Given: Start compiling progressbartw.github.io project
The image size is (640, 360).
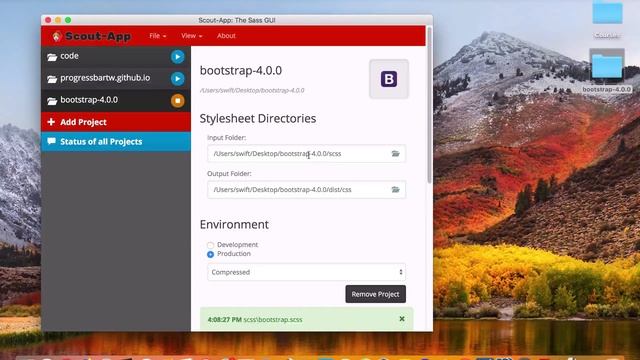Looking at the screenshot, I should click(x=177, y=78).
